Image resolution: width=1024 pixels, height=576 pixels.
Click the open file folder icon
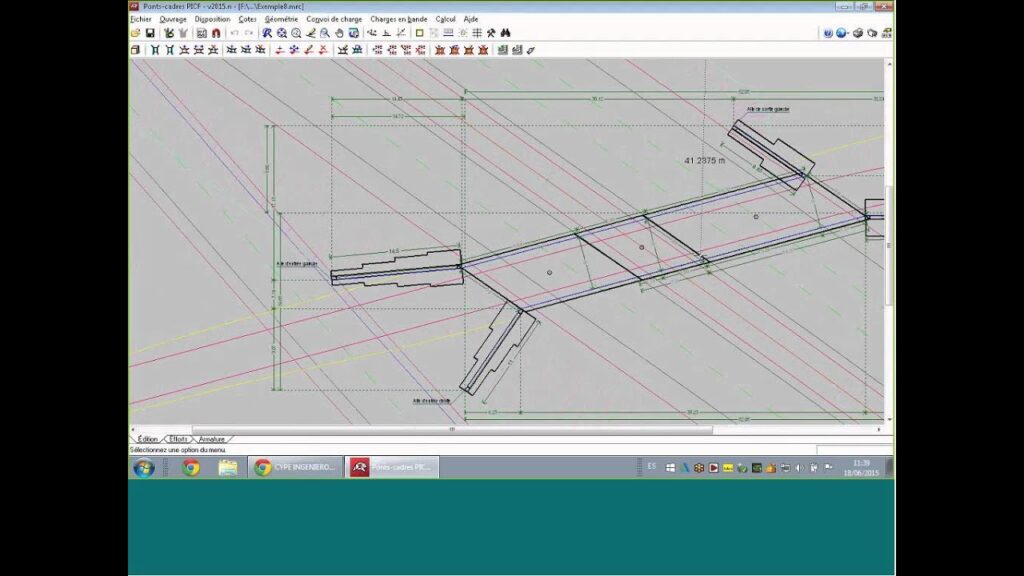pos(136,33)
